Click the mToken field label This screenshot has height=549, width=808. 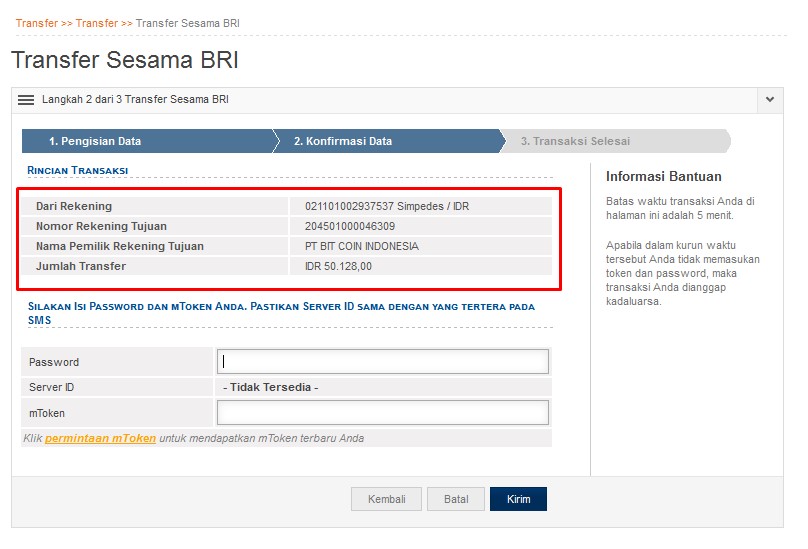tap(47, 413)
